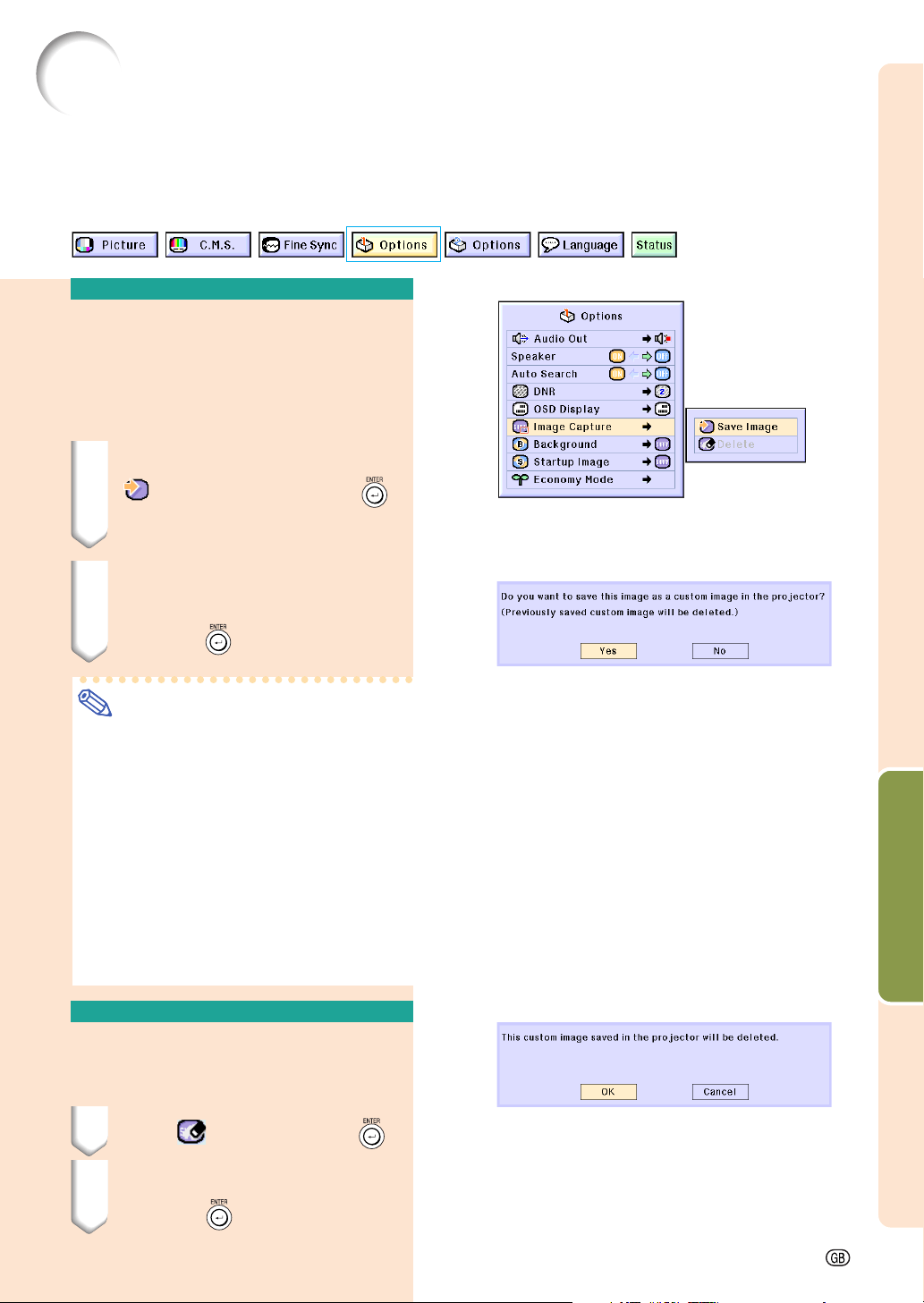Click the 'Startup Image' label text

[x=572, y=462]
